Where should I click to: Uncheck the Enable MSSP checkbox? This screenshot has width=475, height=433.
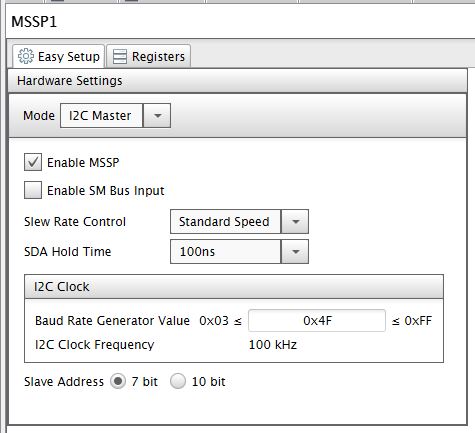click(33, 162)
